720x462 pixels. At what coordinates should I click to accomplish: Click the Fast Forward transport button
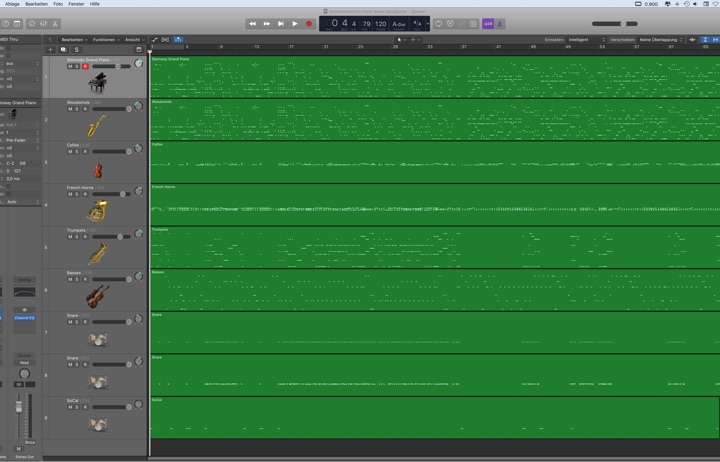pos(266,23)
